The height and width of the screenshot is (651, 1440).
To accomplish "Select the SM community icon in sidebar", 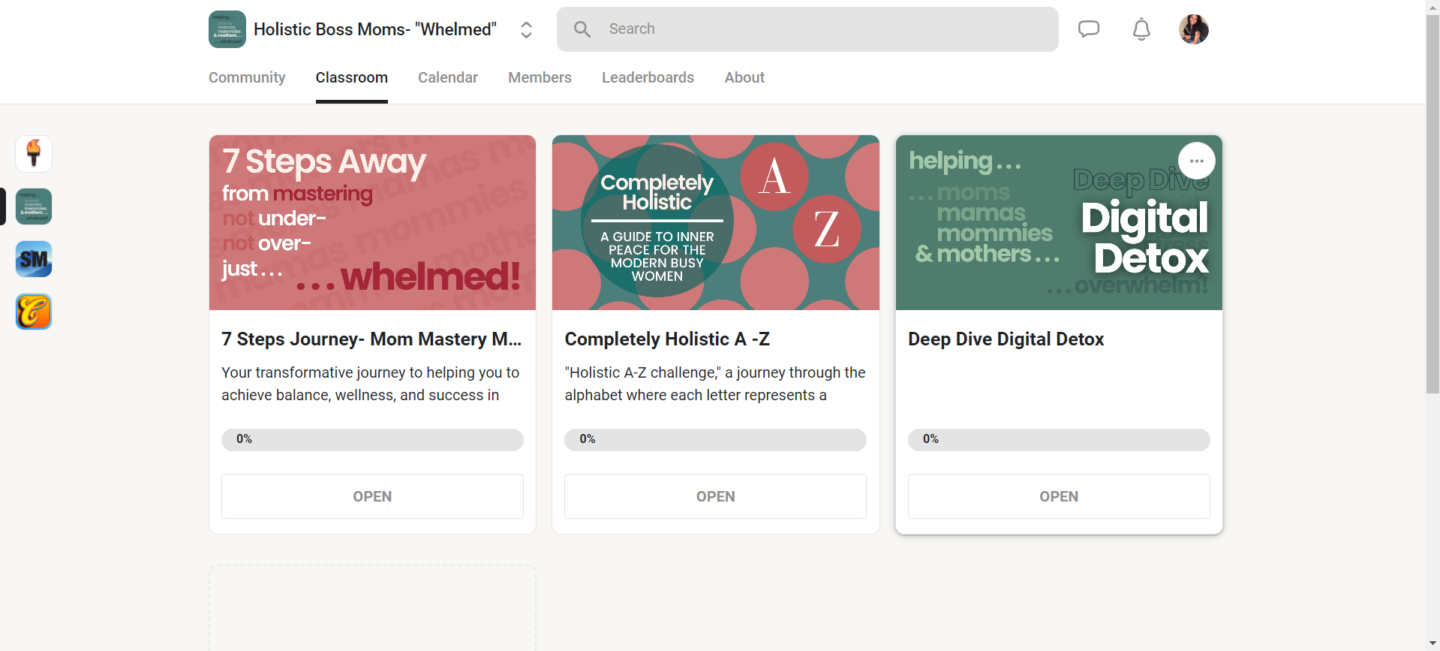I will tap(34, 259).
